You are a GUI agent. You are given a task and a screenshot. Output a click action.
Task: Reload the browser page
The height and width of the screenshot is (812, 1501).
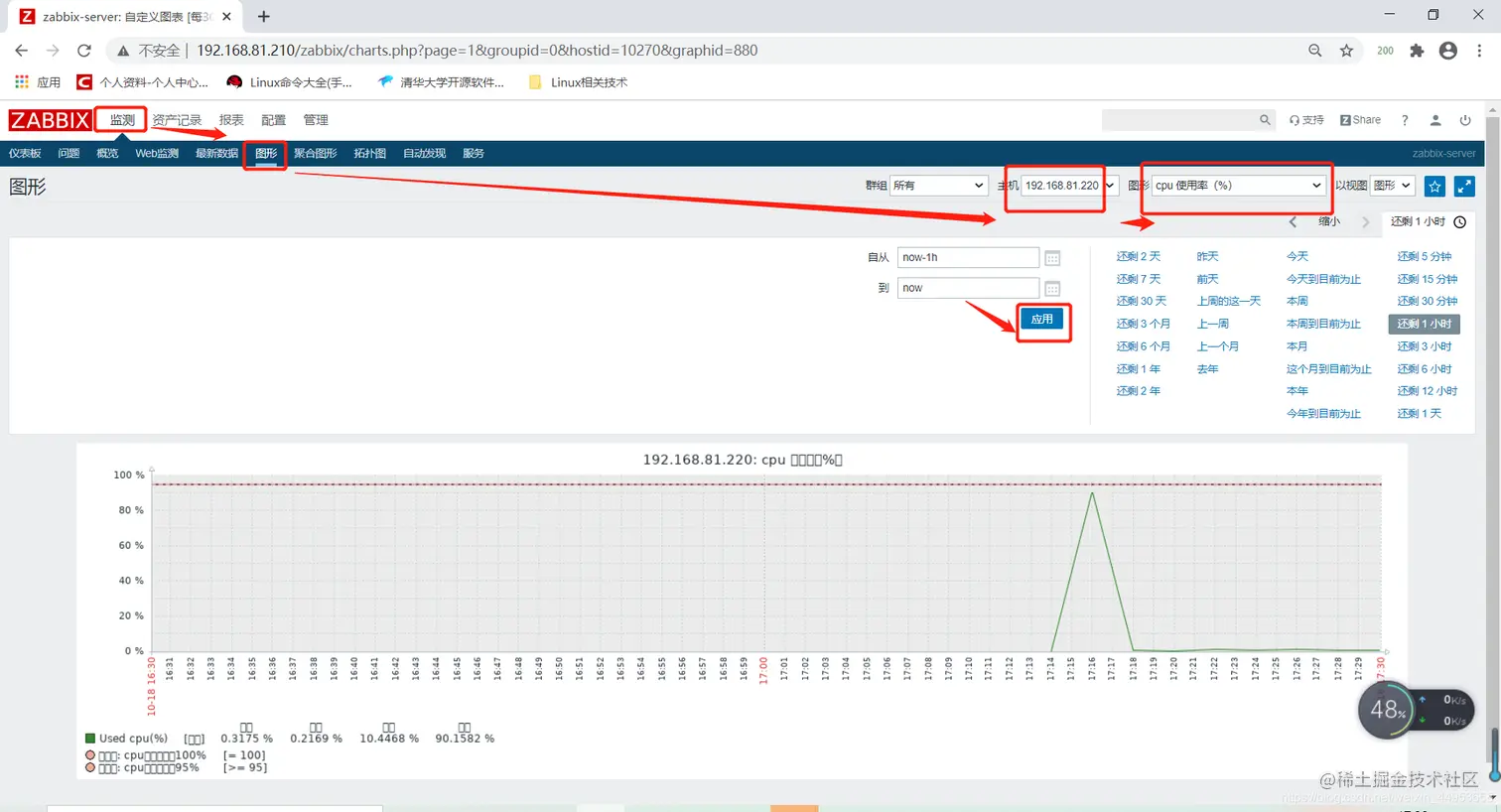[x=84, y=51]
